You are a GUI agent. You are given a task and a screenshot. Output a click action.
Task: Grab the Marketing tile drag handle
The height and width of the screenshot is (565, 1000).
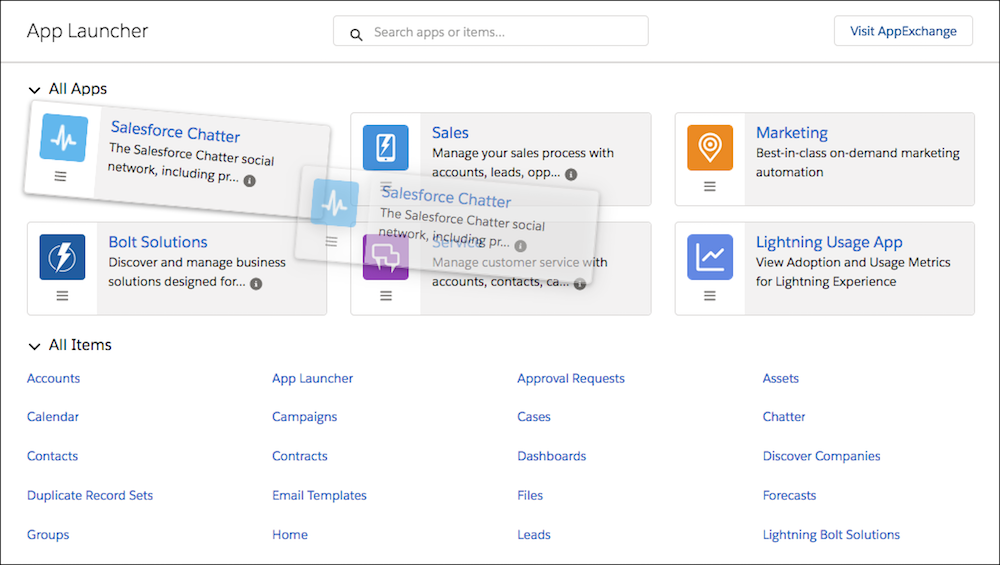[710, 186]
